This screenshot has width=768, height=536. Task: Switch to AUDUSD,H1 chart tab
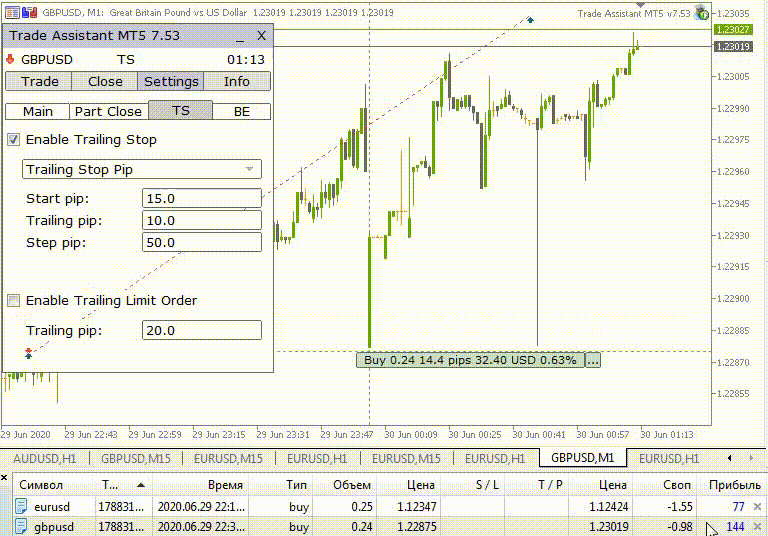45,459
